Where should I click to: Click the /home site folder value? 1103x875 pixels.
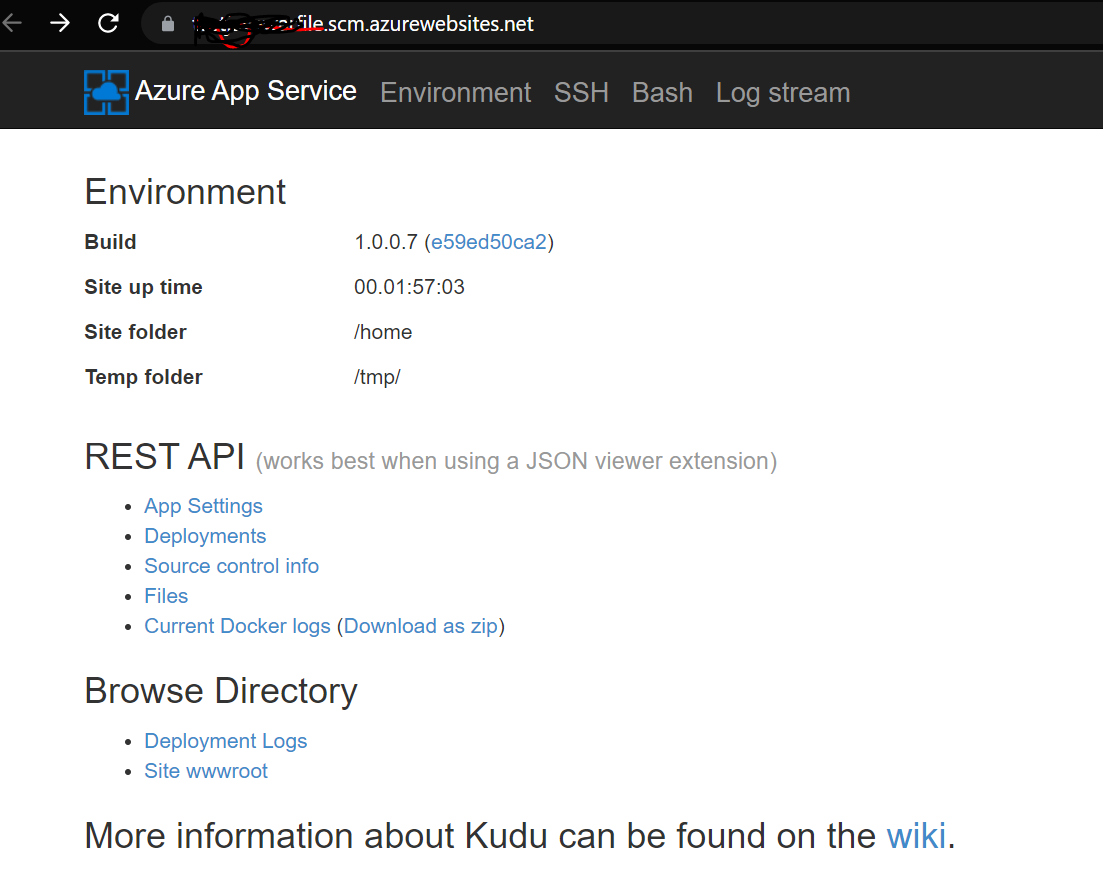coord(383,332)
